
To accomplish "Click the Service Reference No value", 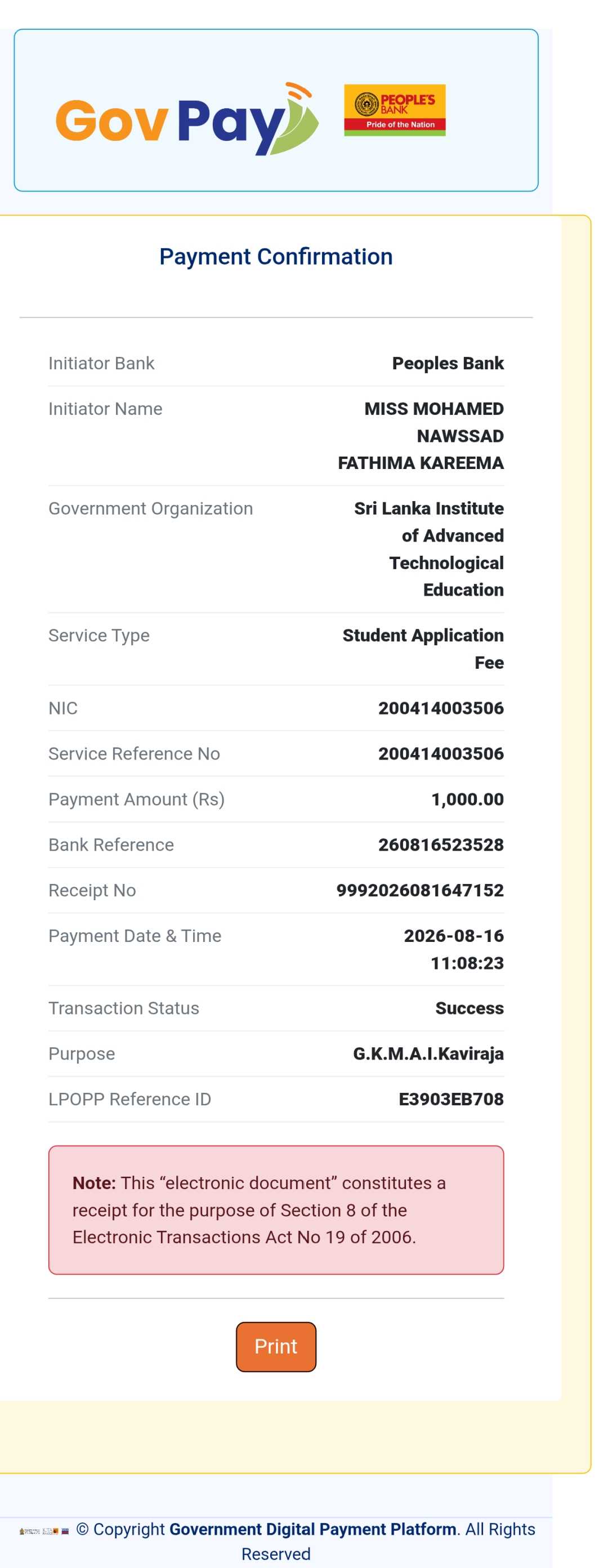I will pos(441,753).
